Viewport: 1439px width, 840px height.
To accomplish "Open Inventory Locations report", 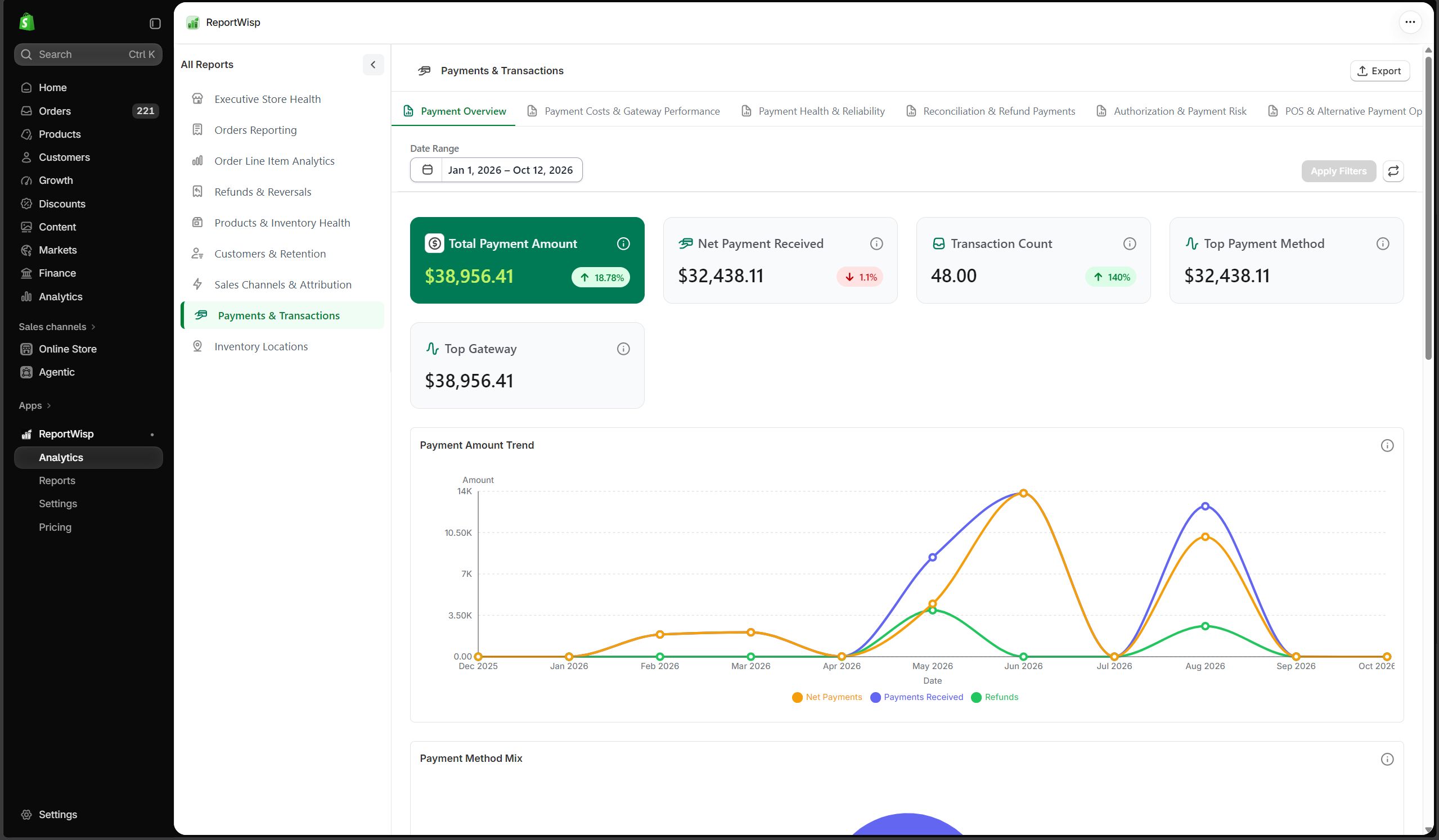I will (x=282, y=346).
